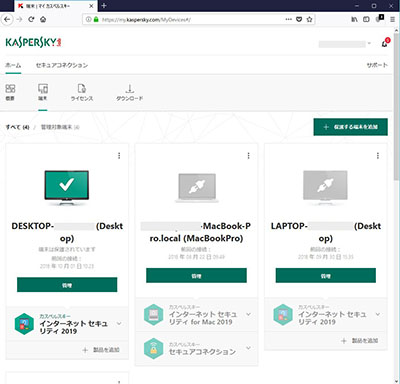Click the MacBook-Pro.local (MacBookPro) device name
The height and width of the screenshot is (384, 400).
(196, 232)
